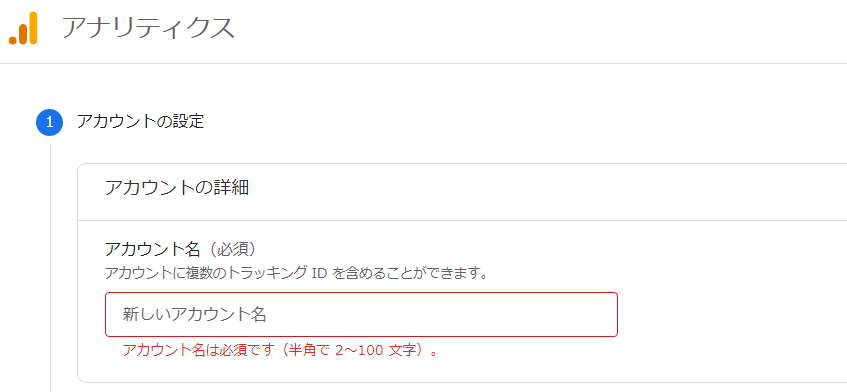This screenshot has width=847, height=392.
Task: Click the red アカウント名は必須です error message
Action: click(x=280, y=351)
